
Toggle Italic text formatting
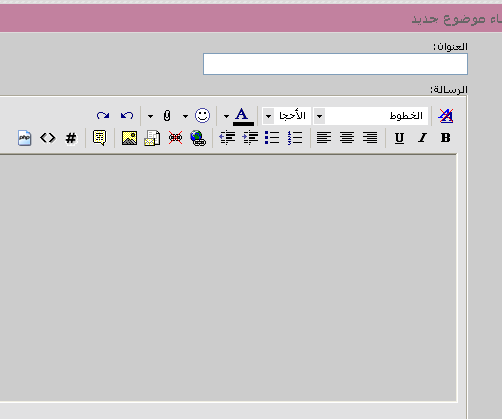coord(422,138)
